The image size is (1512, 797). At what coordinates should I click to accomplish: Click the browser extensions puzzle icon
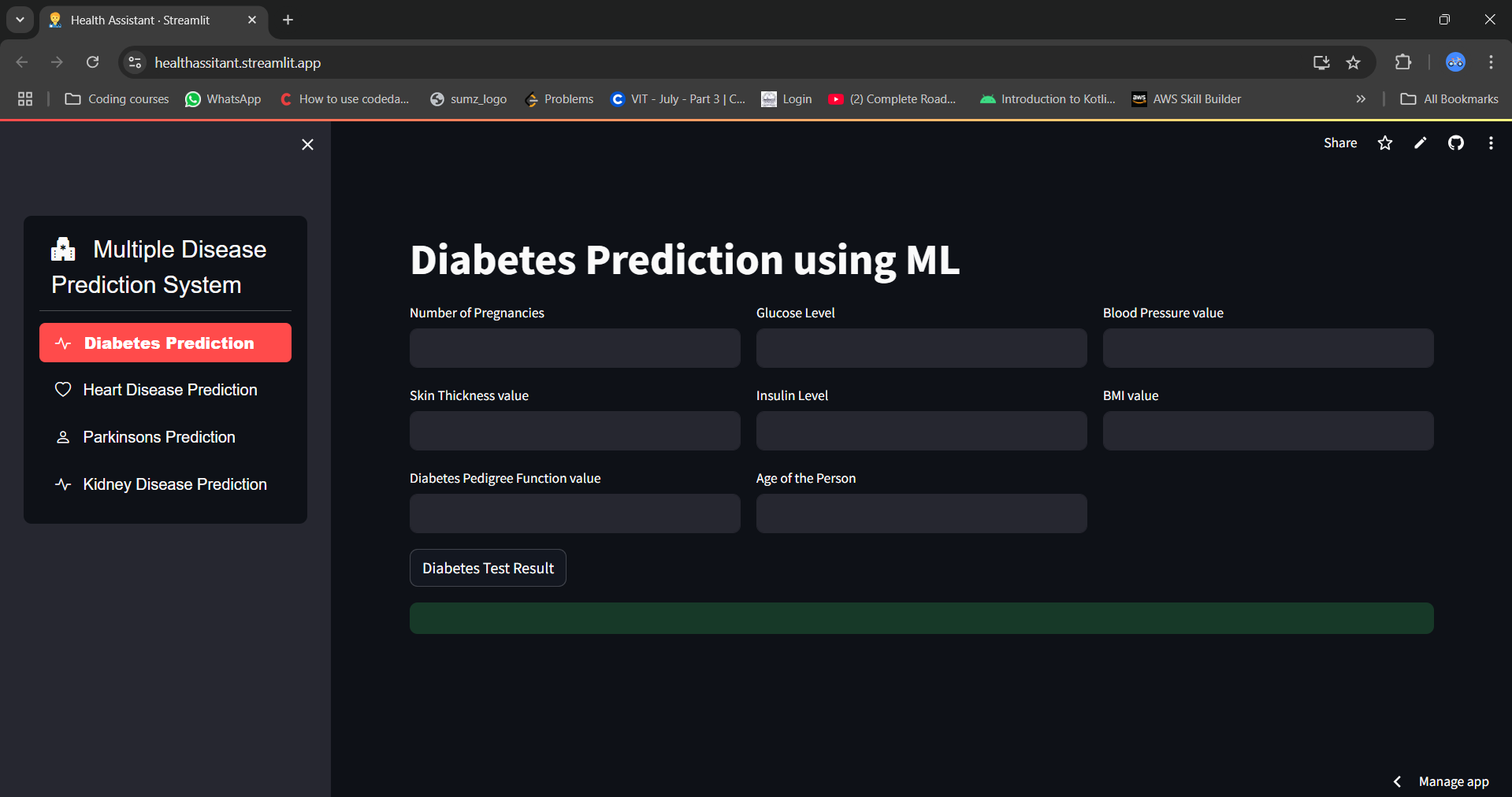(1402, 62)
